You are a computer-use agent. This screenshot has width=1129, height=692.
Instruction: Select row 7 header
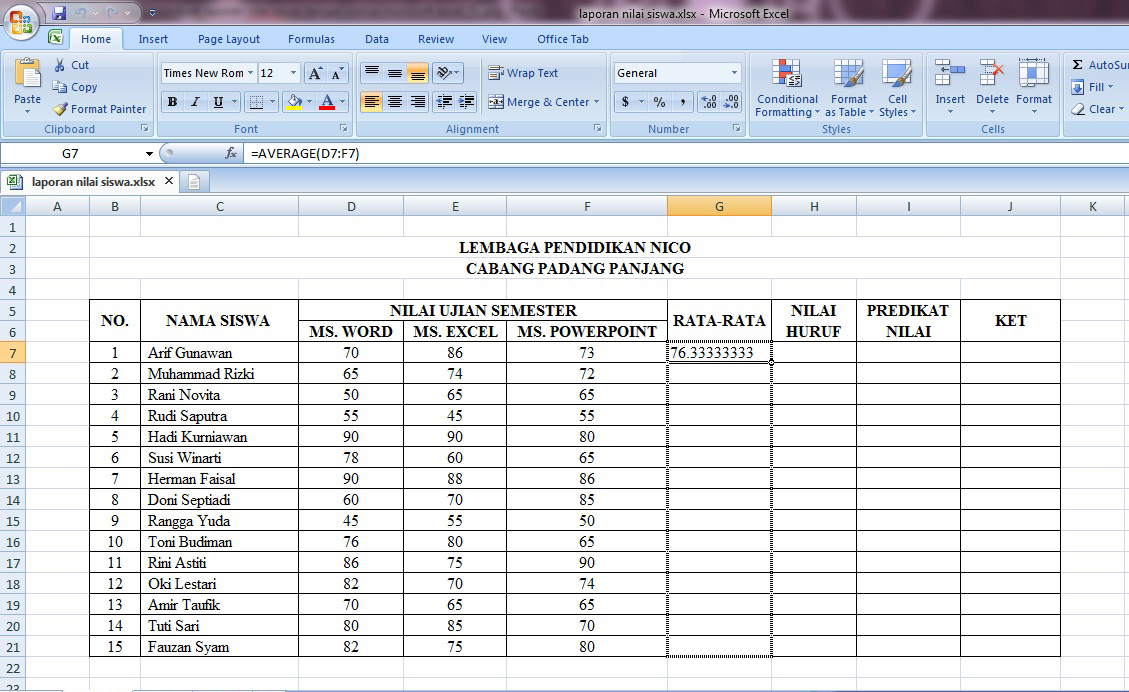pos(12,353)
